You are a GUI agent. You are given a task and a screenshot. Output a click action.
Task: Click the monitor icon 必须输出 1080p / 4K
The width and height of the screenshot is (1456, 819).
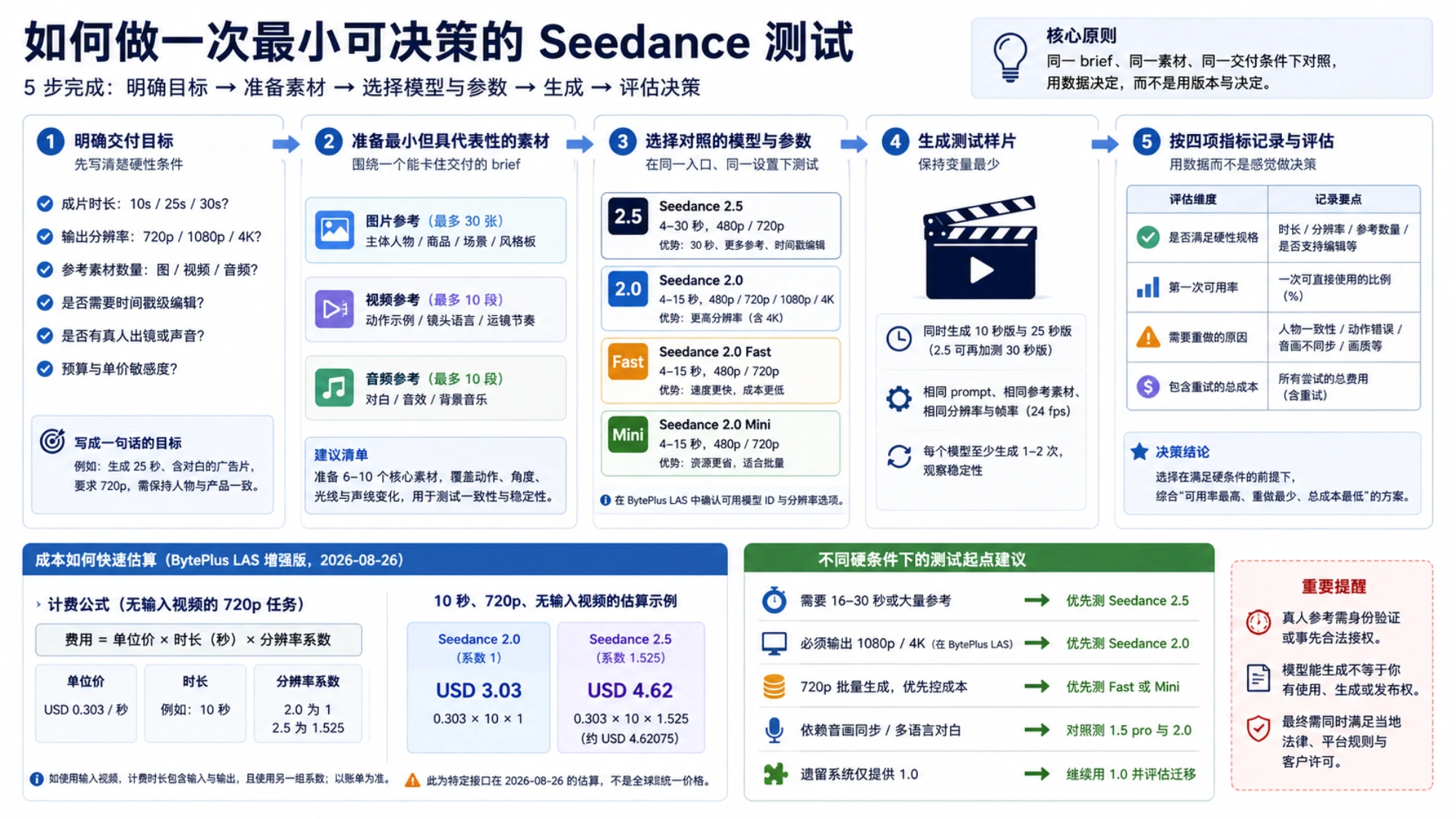(x=774, y=644)
